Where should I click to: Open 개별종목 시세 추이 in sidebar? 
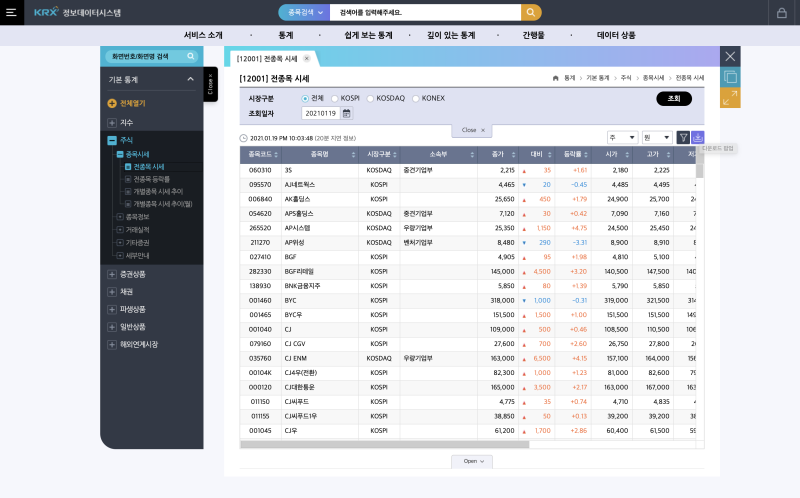(158, 191)
